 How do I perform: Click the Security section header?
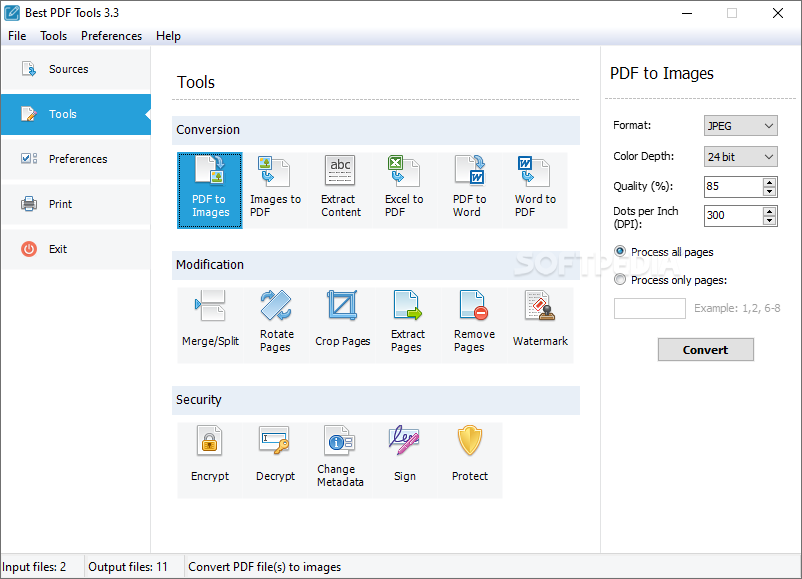coord(376,400)
